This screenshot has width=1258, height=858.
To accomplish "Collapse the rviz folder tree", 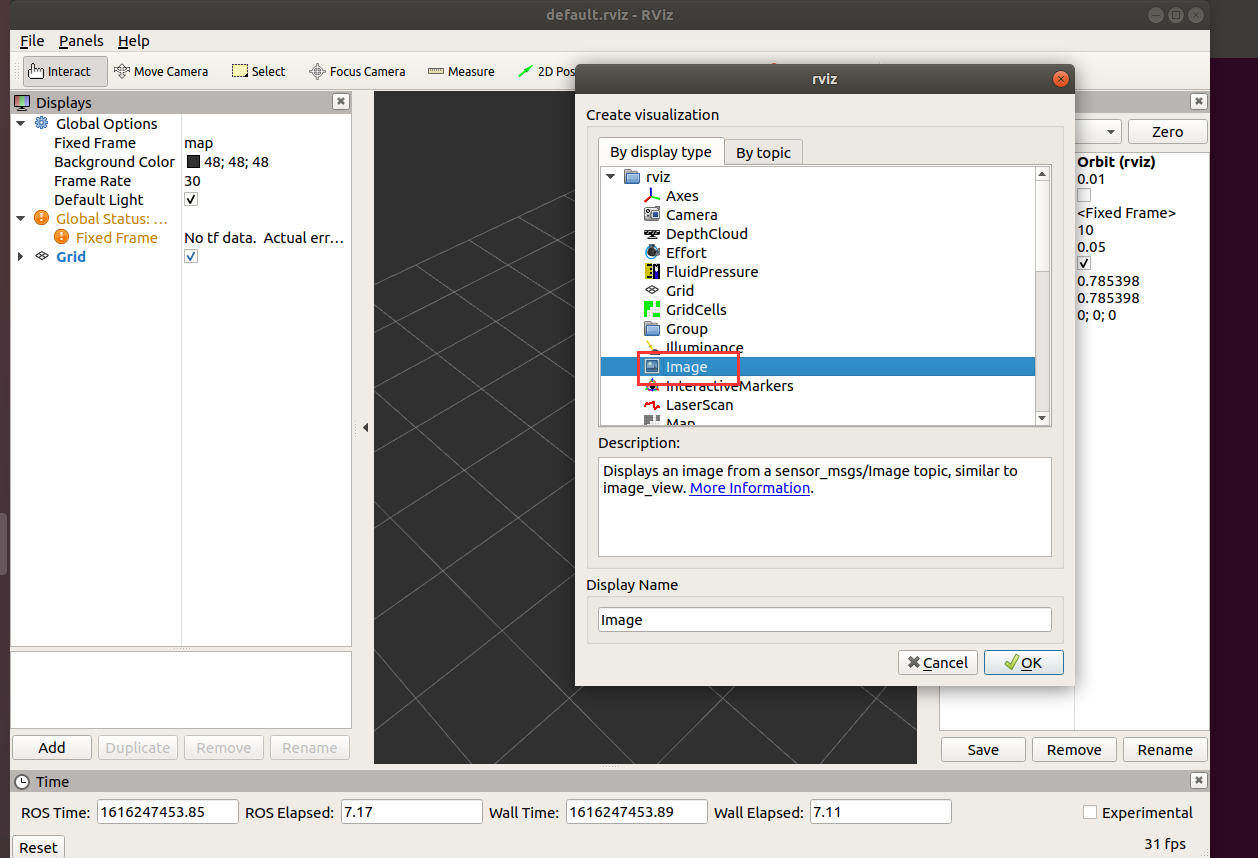I will [x=610, y=177].
